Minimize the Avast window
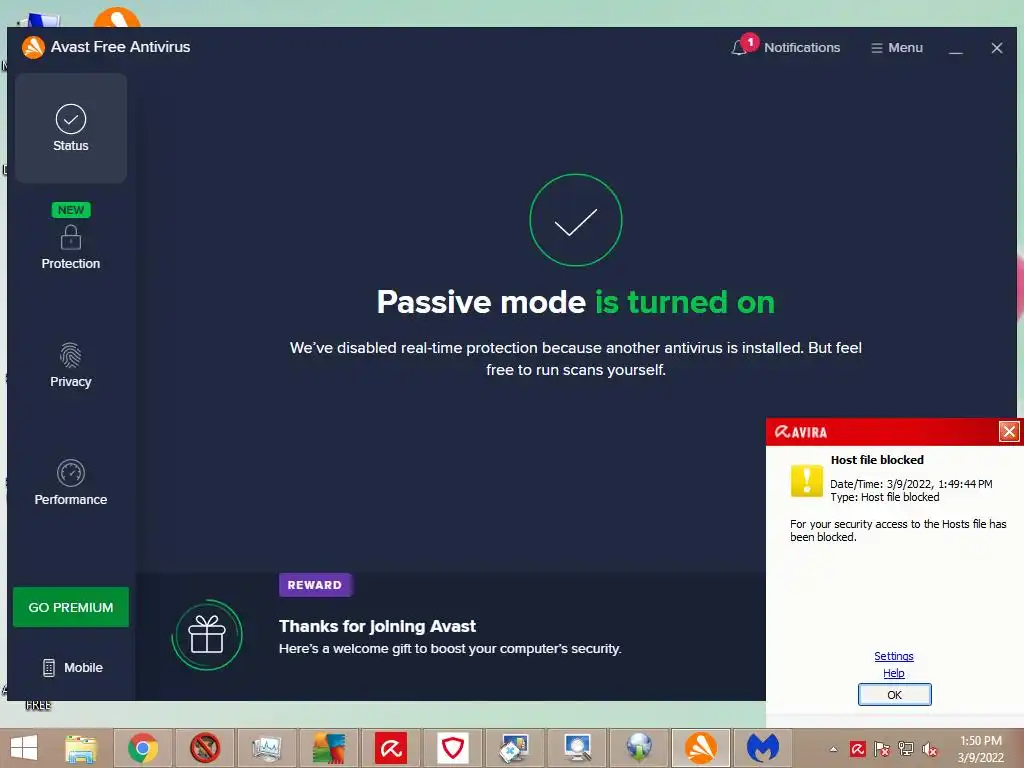The width and height of the screenshot is (1024, 768). (955, 48)
